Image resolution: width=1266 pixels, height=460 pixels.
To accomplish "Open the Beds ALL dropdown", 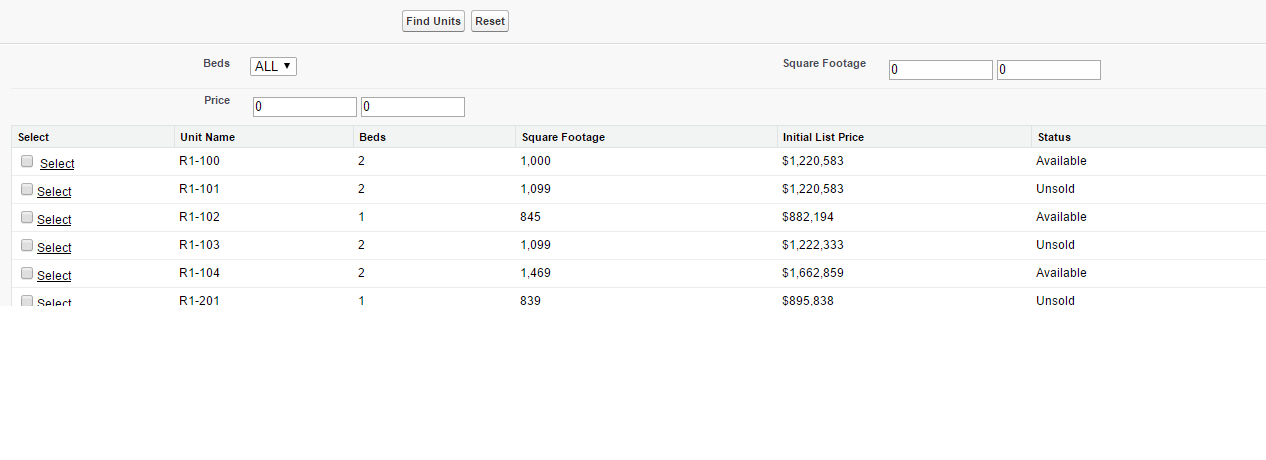I will point(273,66).
